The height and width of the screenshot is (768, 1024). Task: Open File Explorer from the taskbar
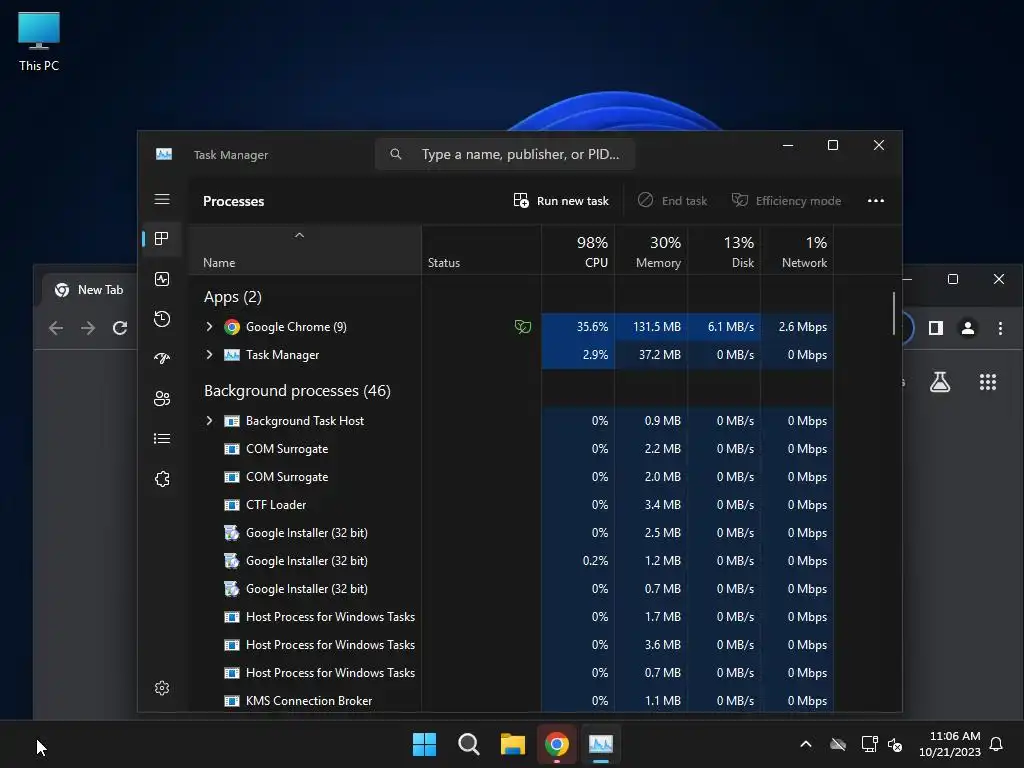tap(513, 744)
